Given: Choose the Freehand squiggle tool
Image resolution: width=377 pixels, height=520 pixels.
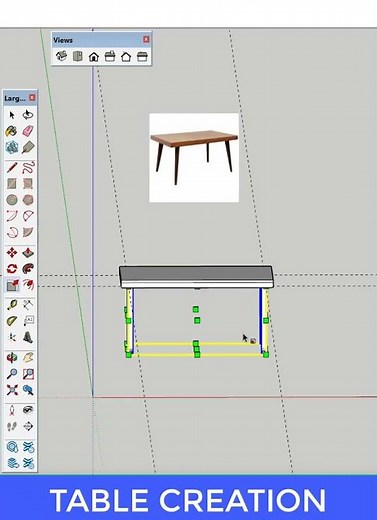Looking at the screenshot, I should tap(28, 168).
